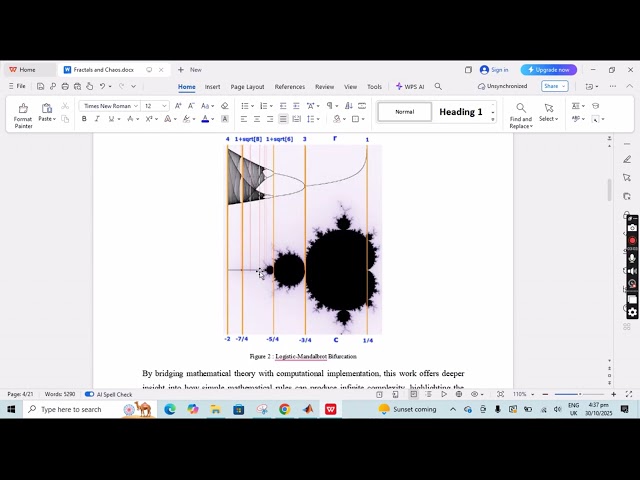Toggle Italic formatting

[x=97, y=119]
